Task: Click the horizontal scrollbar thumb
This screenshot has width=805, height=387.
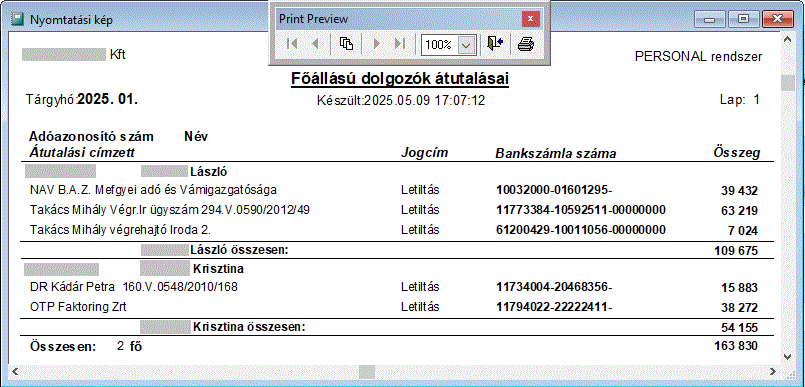Action: (x=367, y=371)
